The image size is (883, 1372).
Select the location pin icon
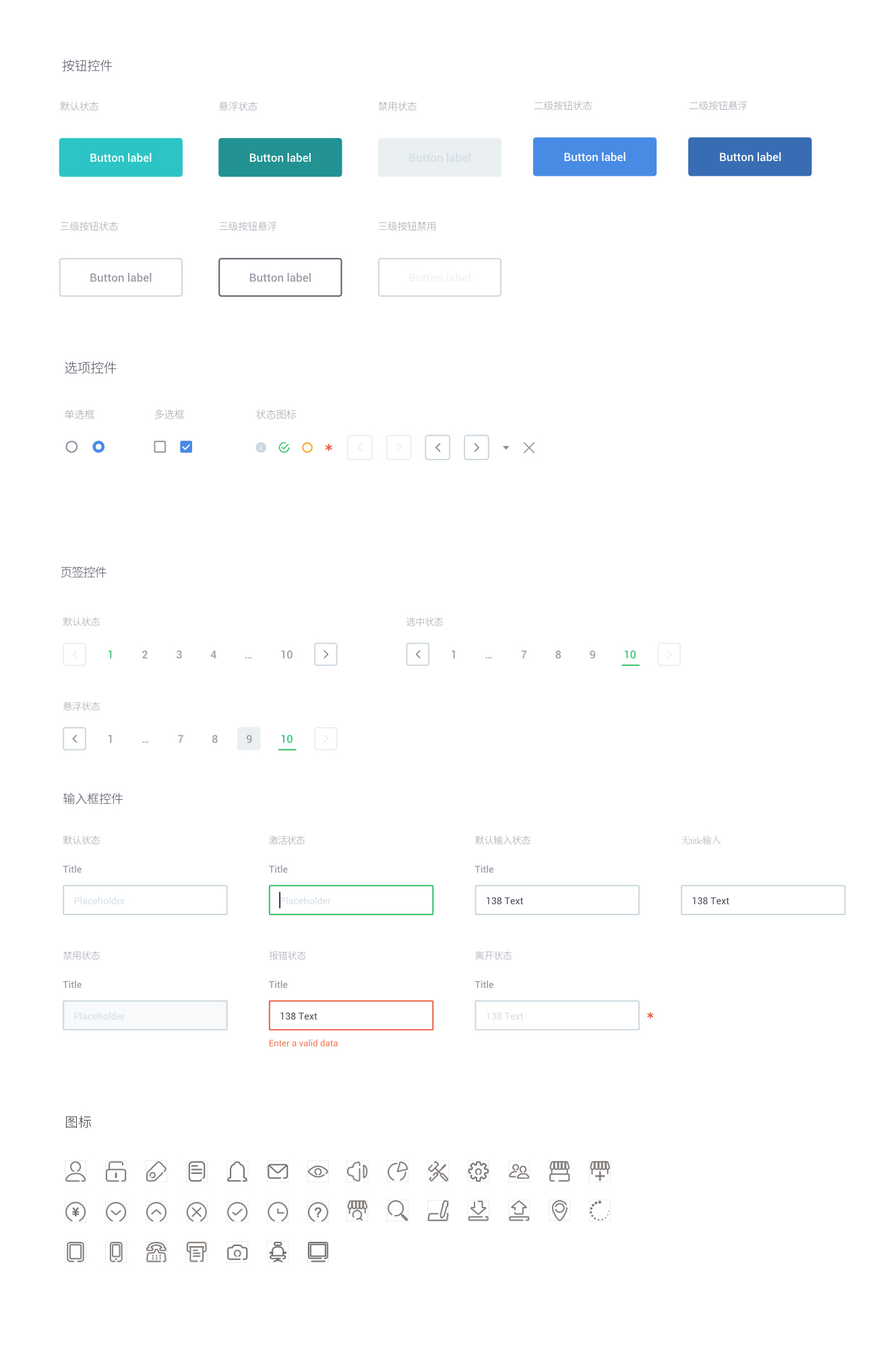pyautogui.click(x=559, y=1211)
